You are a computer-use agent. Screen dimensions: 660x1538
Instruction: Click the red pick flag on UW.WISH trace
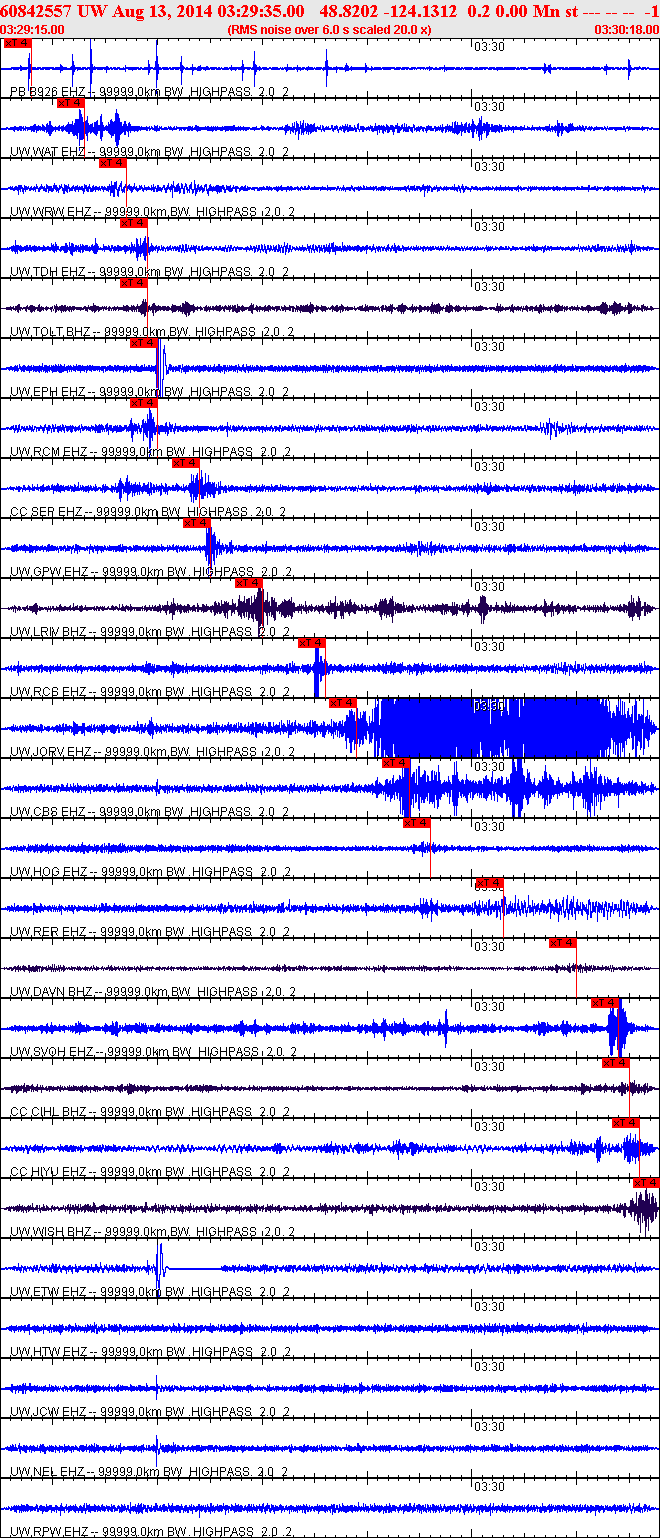click(x=647, y=1182)
